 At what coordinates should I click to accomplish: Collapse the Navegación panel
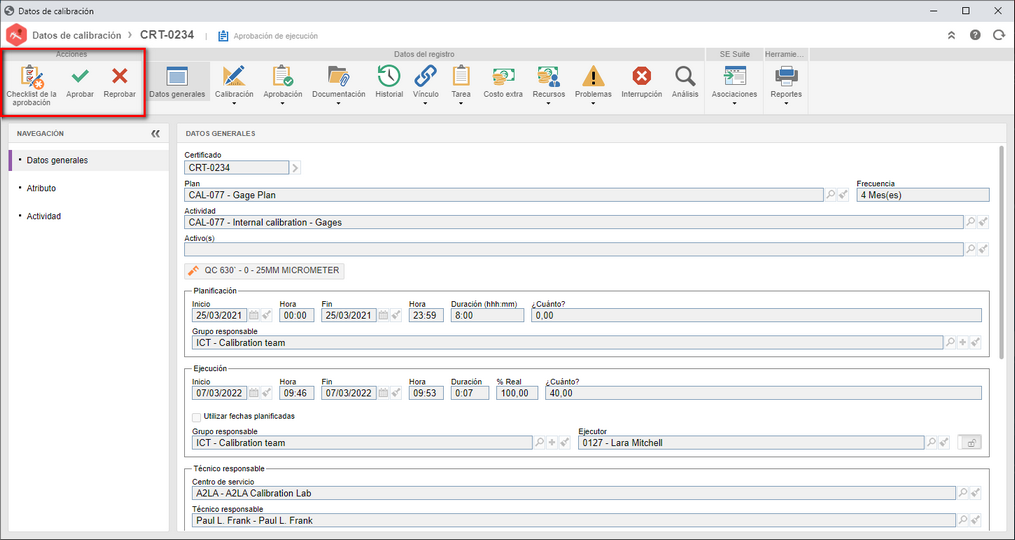point(155,133)
